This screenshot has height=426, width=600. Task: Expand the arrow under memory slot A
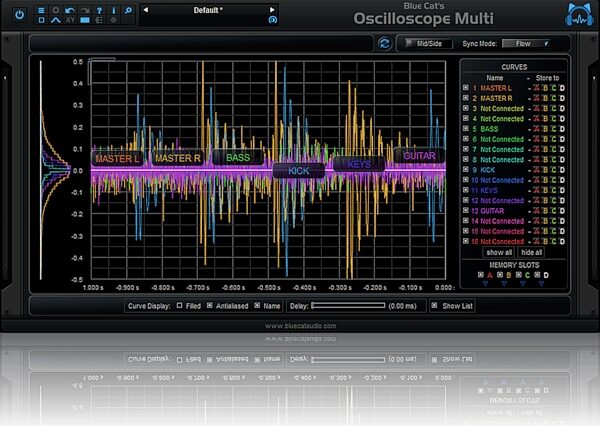(485, 284)
